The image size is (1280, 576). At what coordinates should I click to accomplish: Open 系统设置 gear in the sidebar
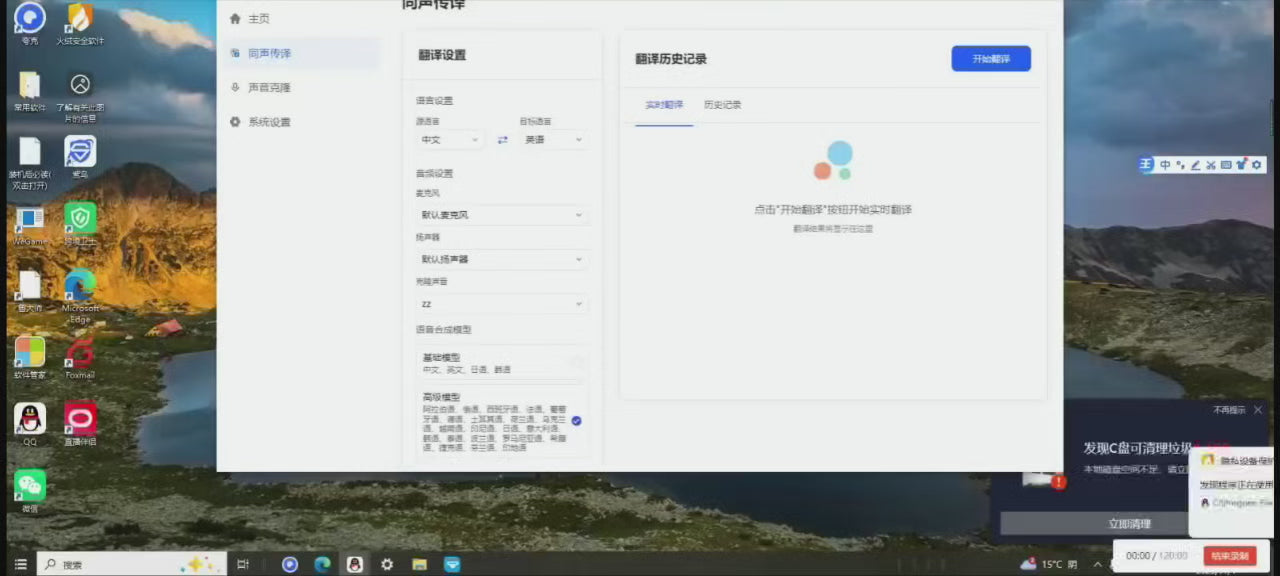268,122
